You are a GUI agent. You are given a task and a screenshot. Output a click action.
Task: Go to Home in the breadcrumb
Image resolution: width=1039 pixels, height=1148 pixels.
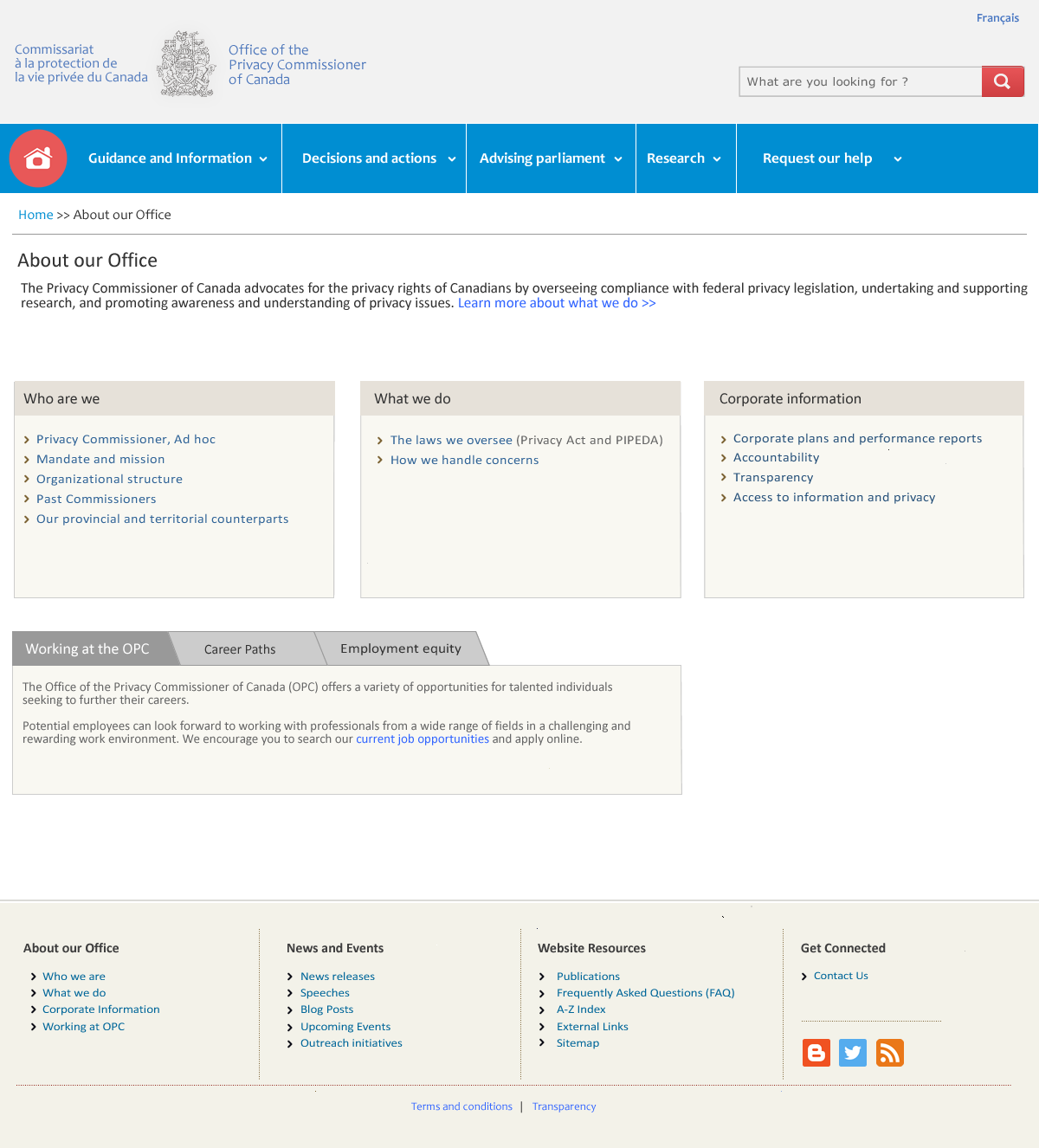[35, 215]
